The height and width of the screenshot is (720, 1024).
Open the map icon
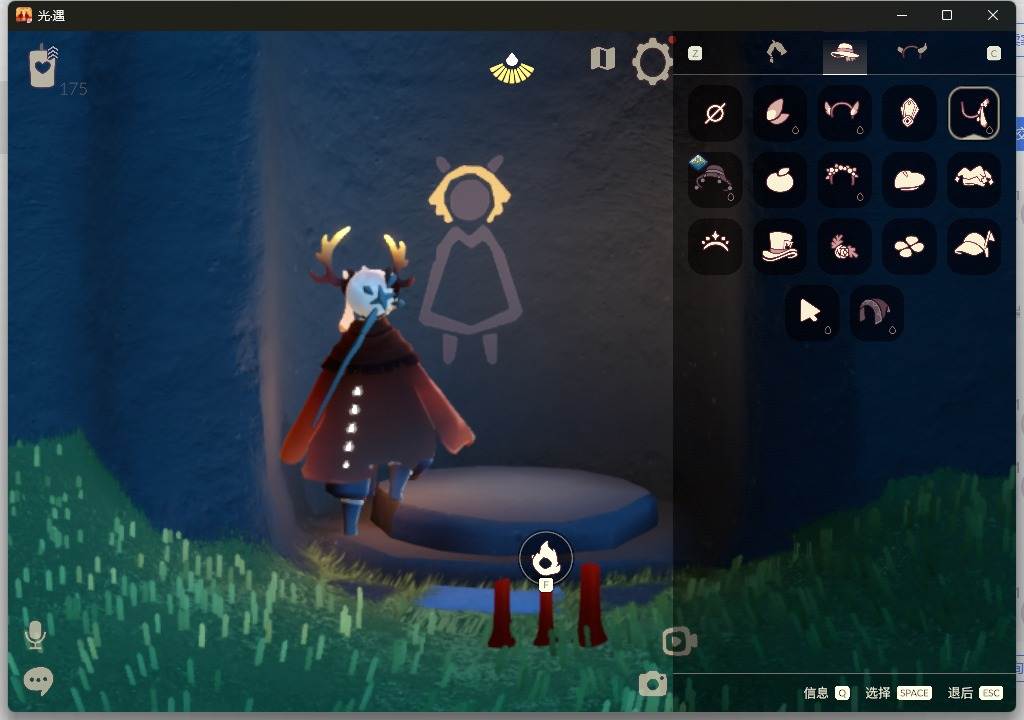point(603,59)
